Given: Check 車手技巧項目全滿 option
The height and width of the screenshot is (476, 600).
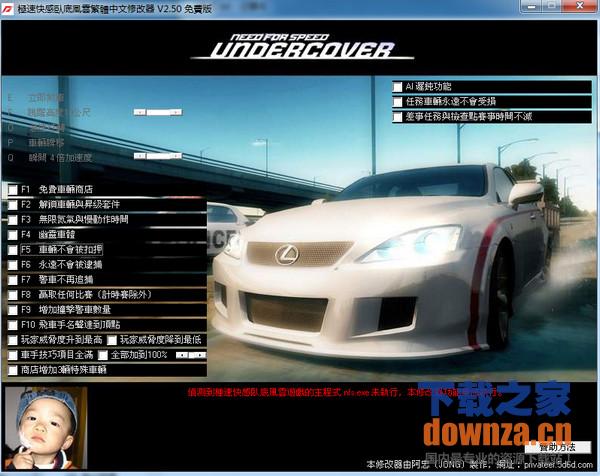Looking at the screenshot, I should [x=13, y=355].
